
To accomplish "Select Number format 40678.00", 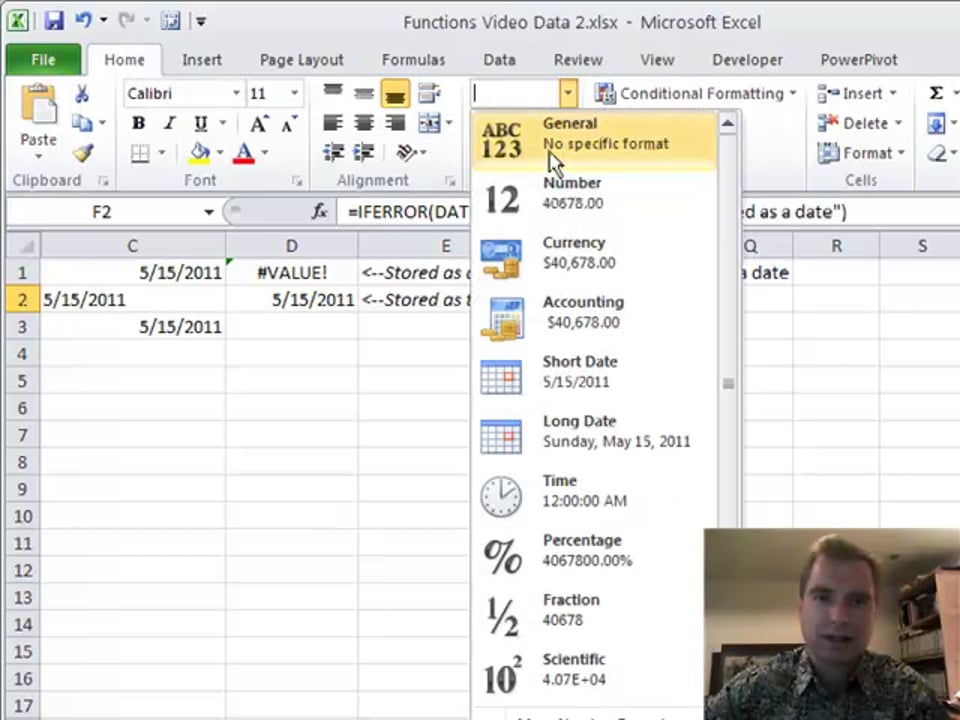I will (594, 198).
